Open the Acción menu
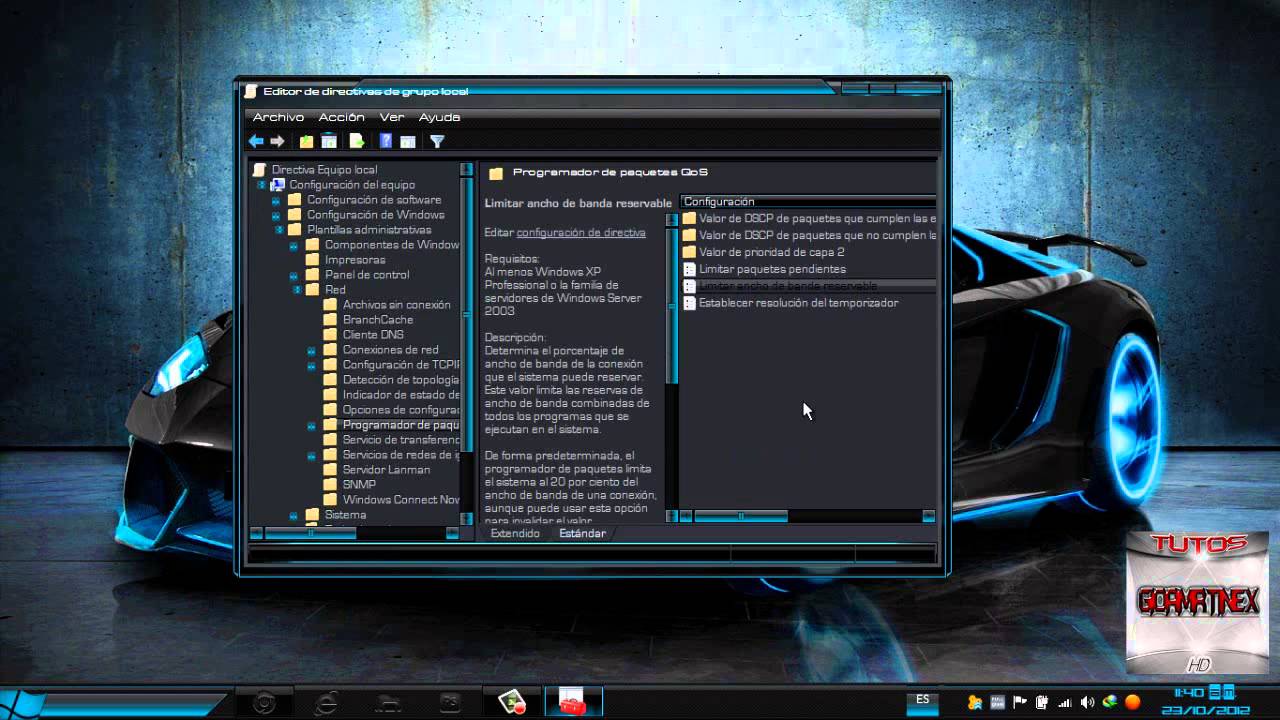The height and width of the screenshot is (720, 1280). pos(341,117)
